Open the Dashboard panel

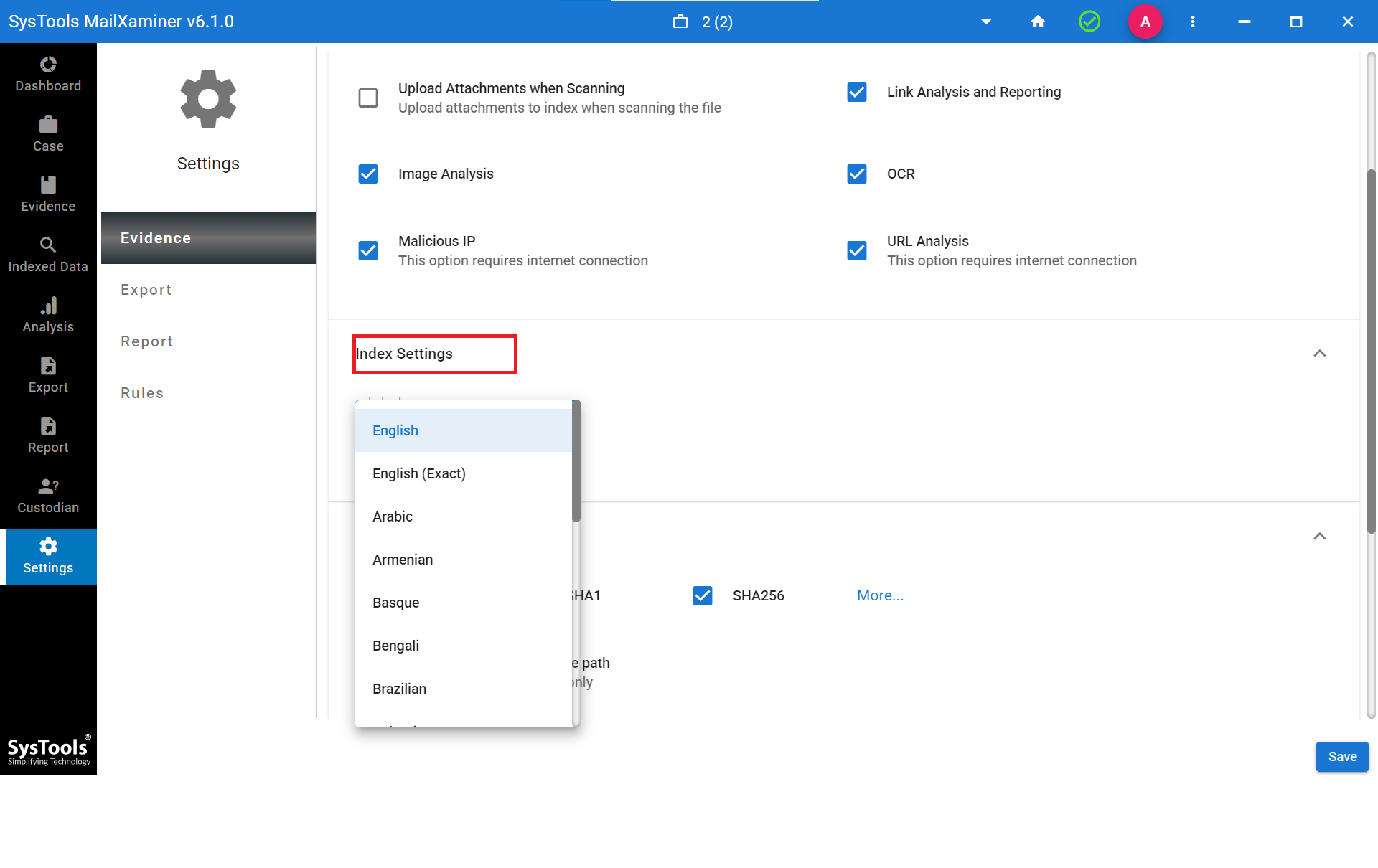48,72
